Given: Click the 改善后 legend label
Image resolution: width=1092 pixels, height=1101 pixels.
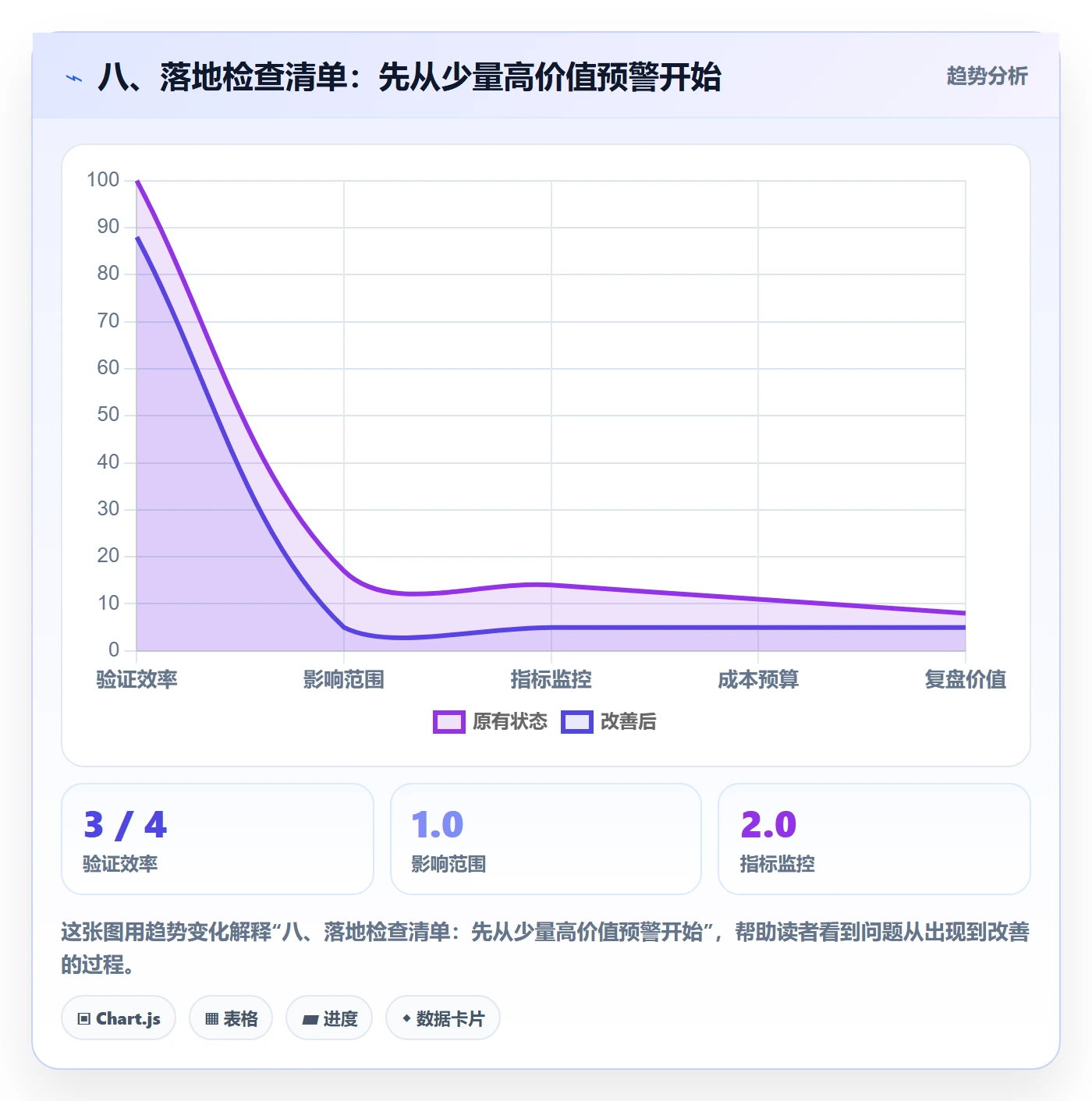Looking at the screenshot, I should coord(629,722).
